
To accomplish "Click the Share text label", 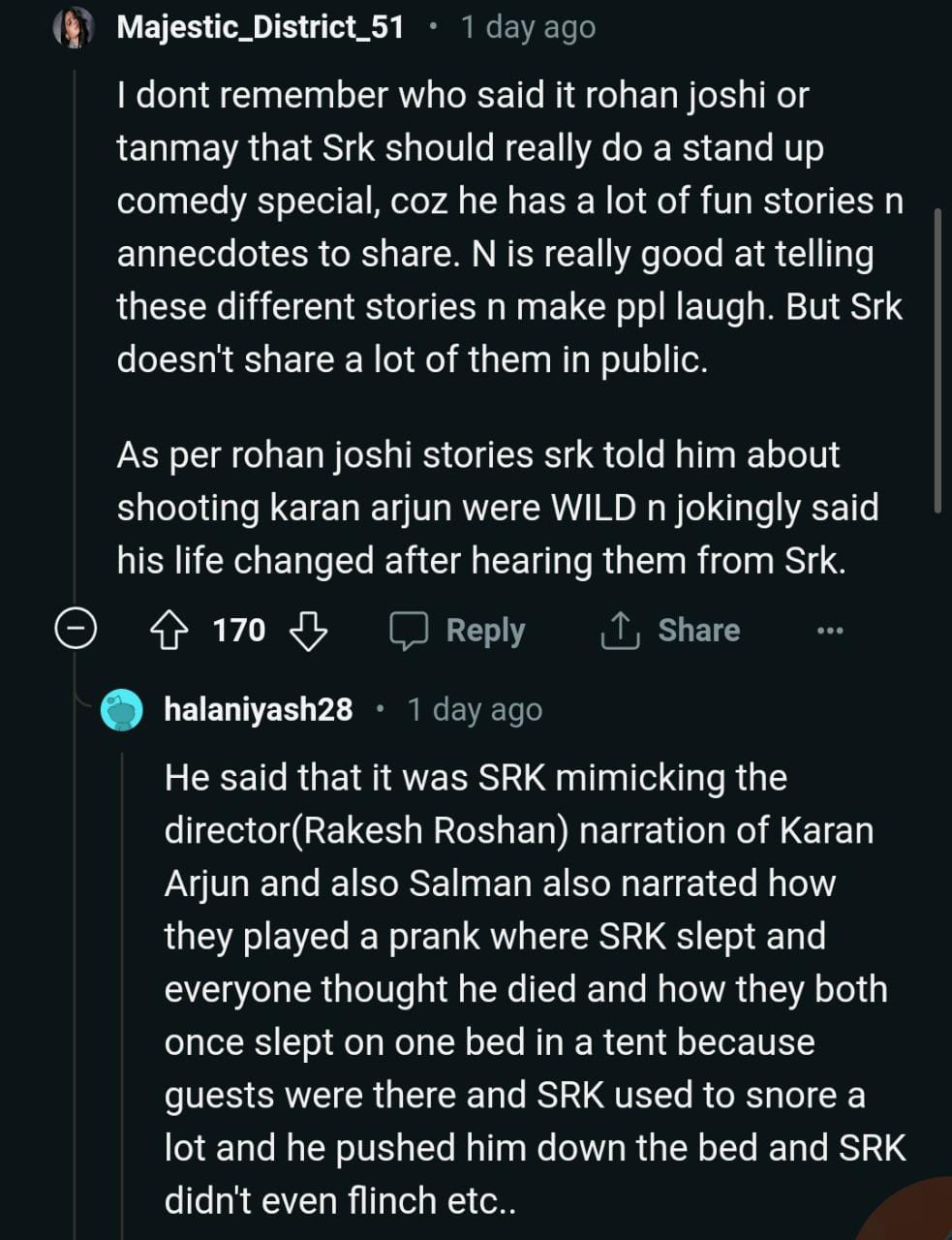I will click(x=698, y=631).
